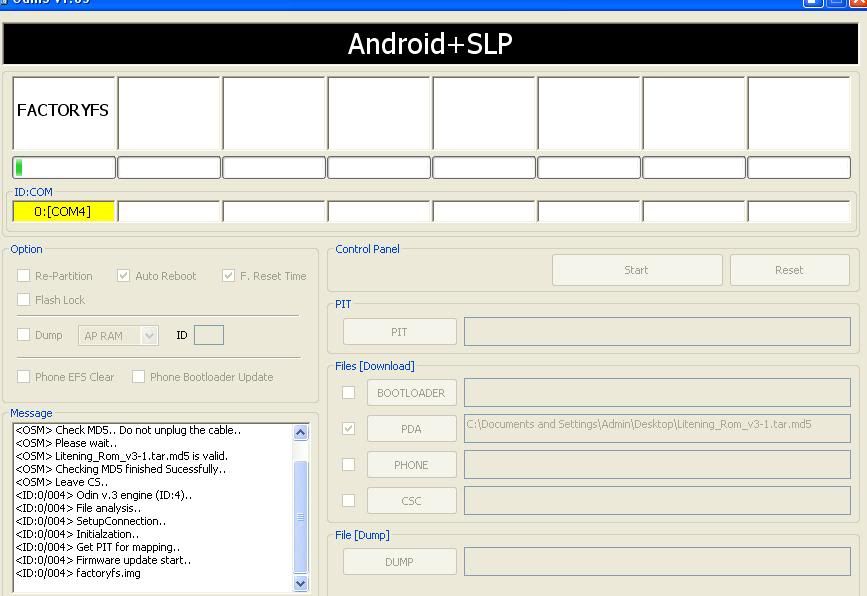The width and height of the screenshot is (867, 596).
Task: Toggle the Auto Reboot checkbox
Action: coord(124,276)
